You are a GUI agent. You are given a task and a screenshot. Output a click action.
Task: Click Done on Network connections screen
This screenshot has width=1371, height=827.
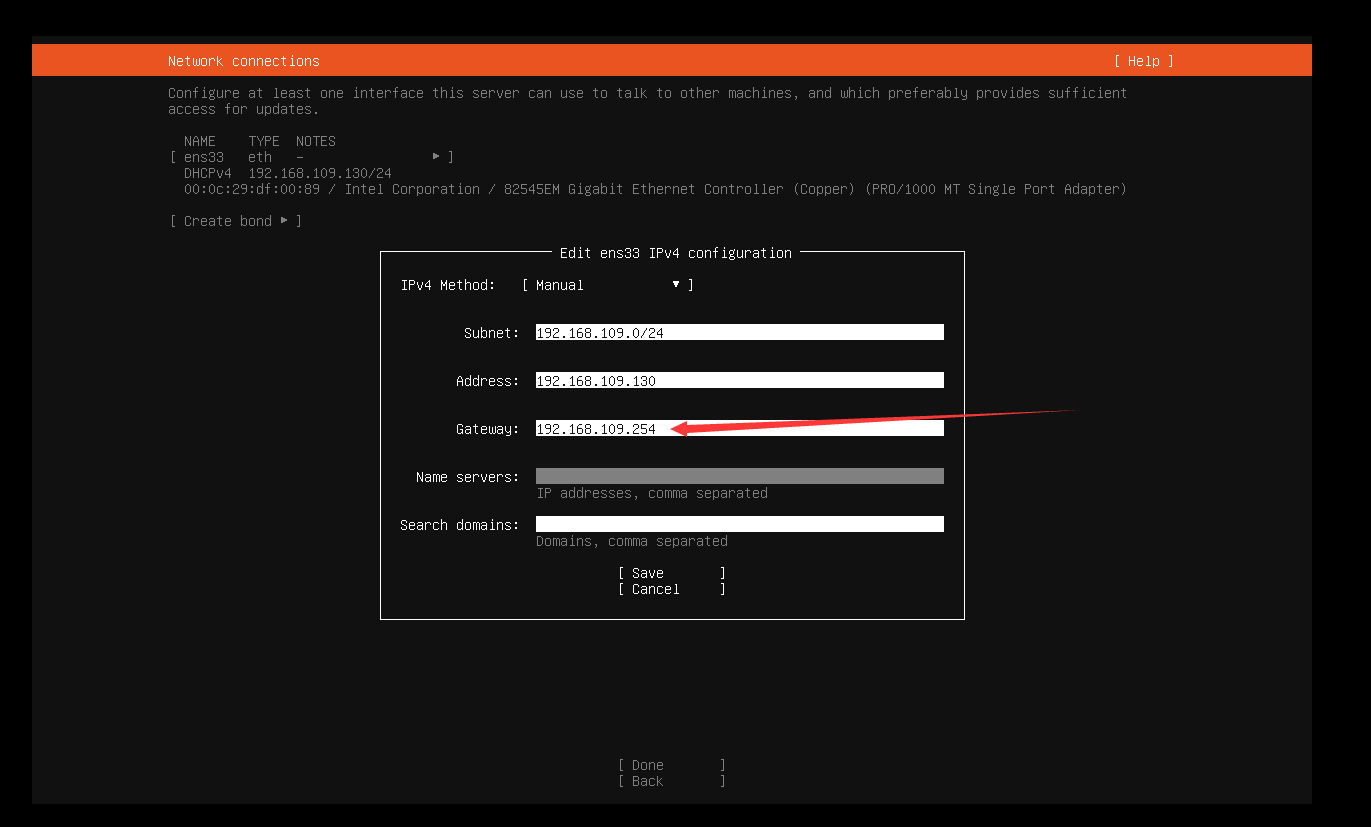[672, 765]
